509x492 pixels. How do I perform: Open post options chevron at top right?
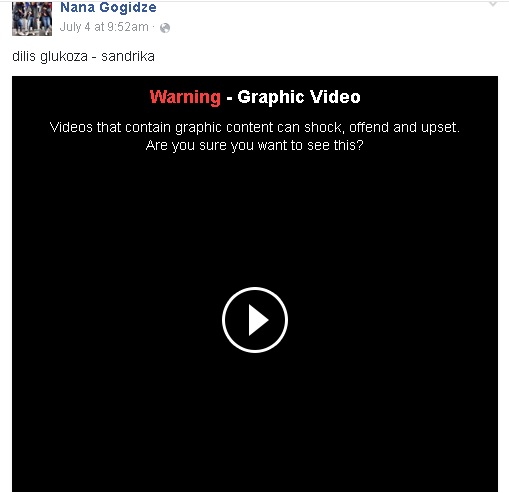493,4
